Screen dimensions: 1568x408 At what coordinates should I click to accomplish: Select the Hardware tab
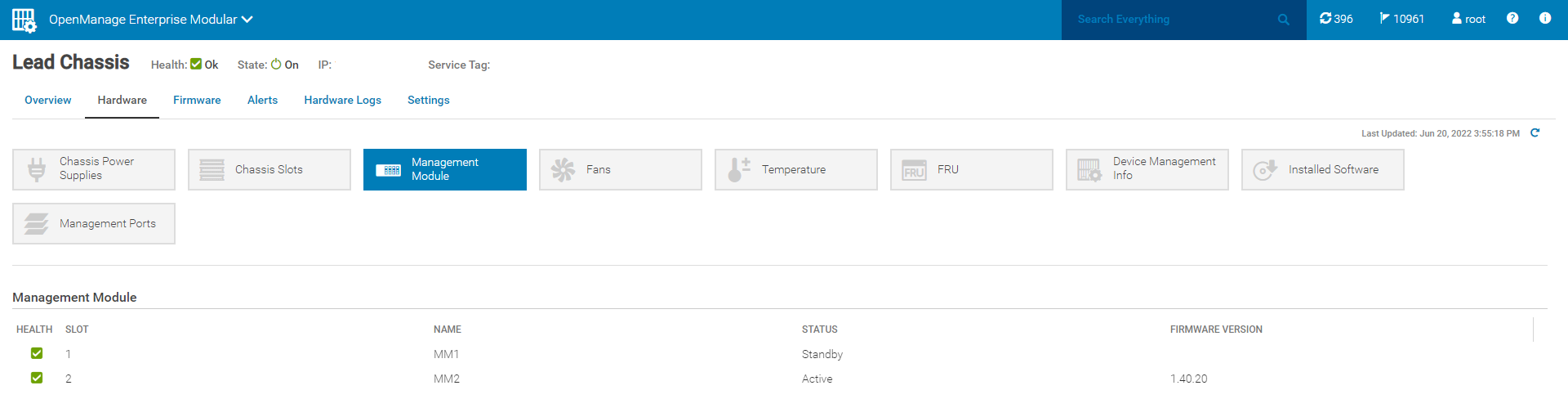click(122, 100)
